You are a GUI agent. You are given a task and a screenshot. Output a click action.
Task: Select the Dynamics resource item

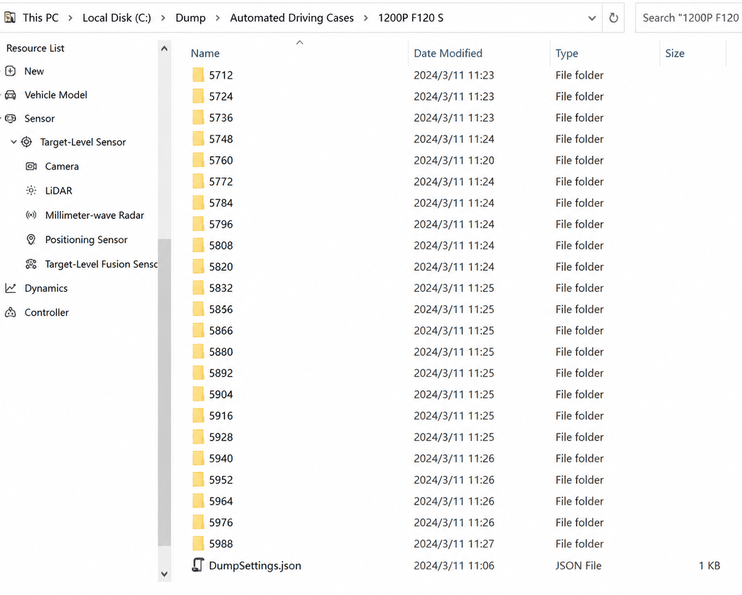(46, 288)
